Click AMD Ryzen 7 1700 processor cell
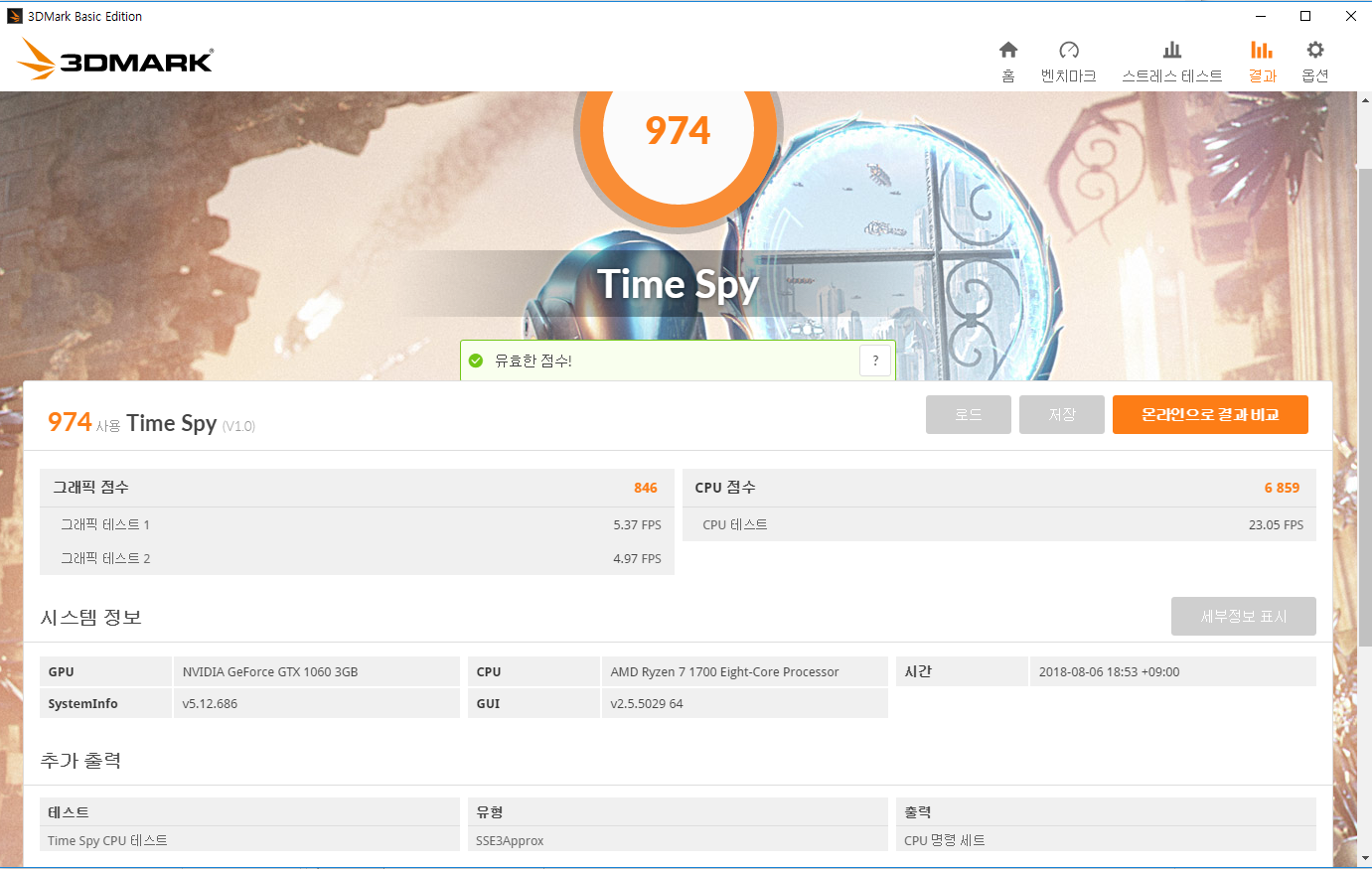1372x869 pixels. click(x=745, y=671)
